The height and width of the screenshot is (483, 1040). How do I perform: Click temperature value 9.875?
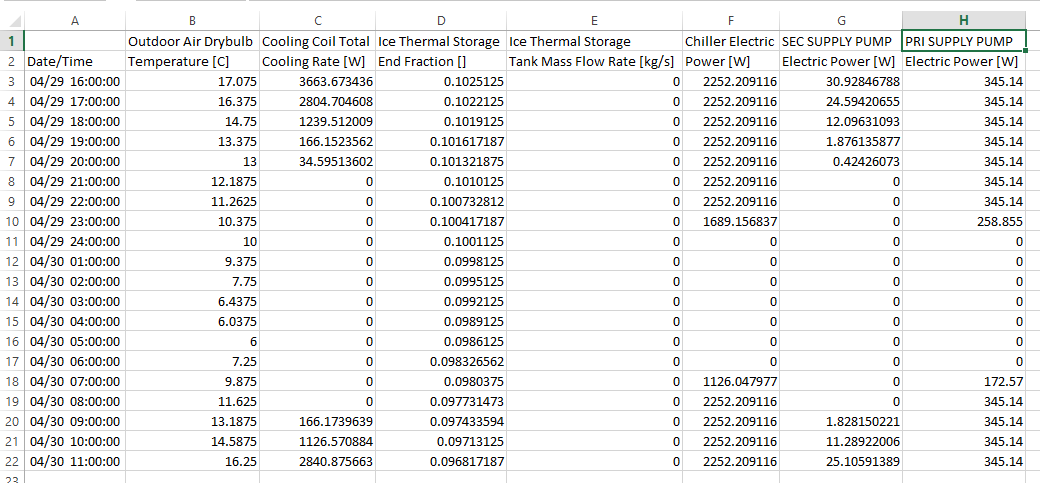(x=192, y=381)
